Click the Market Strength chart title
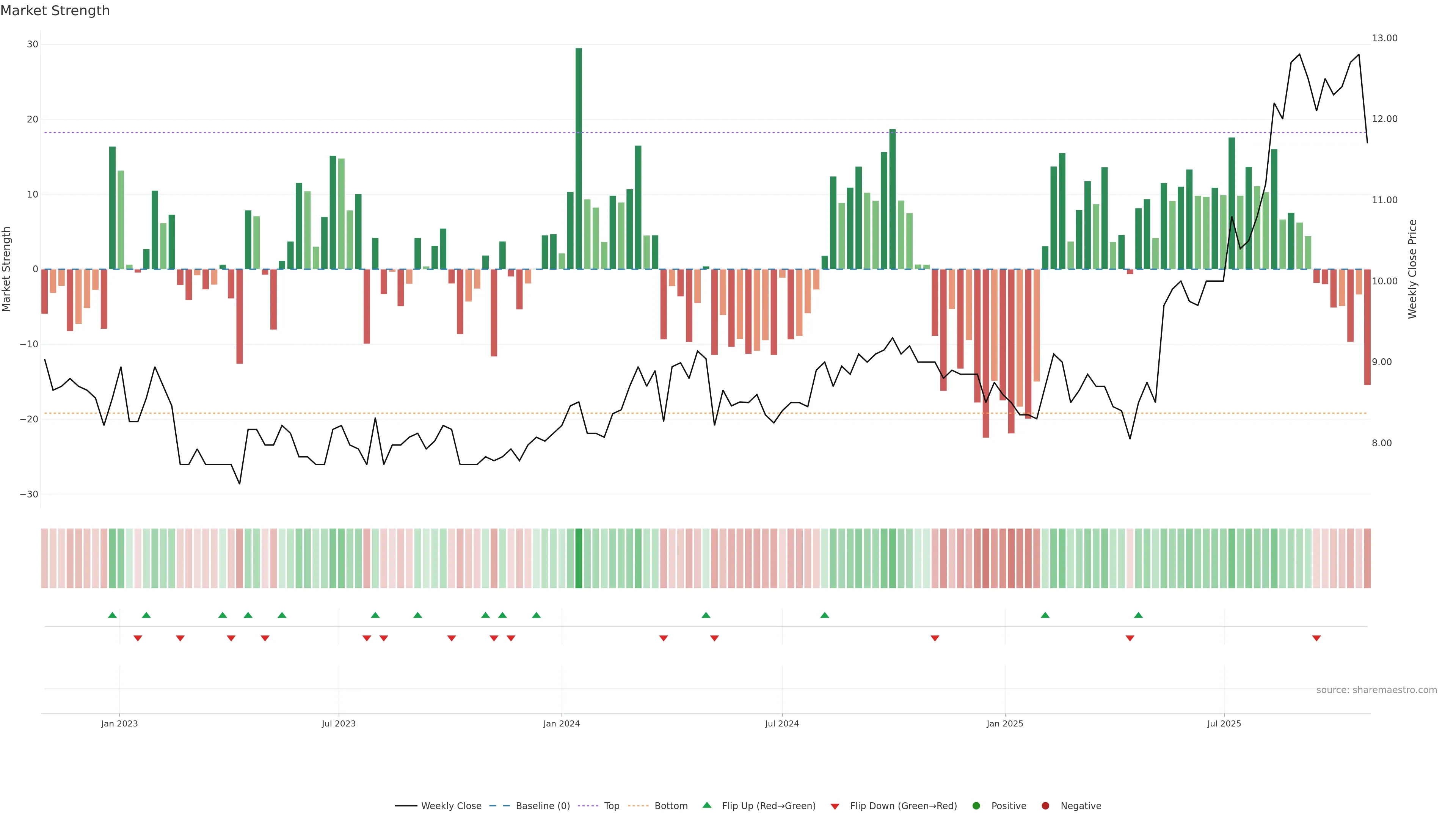This screenshot has width=1456, height=819. tap(55, 11)
